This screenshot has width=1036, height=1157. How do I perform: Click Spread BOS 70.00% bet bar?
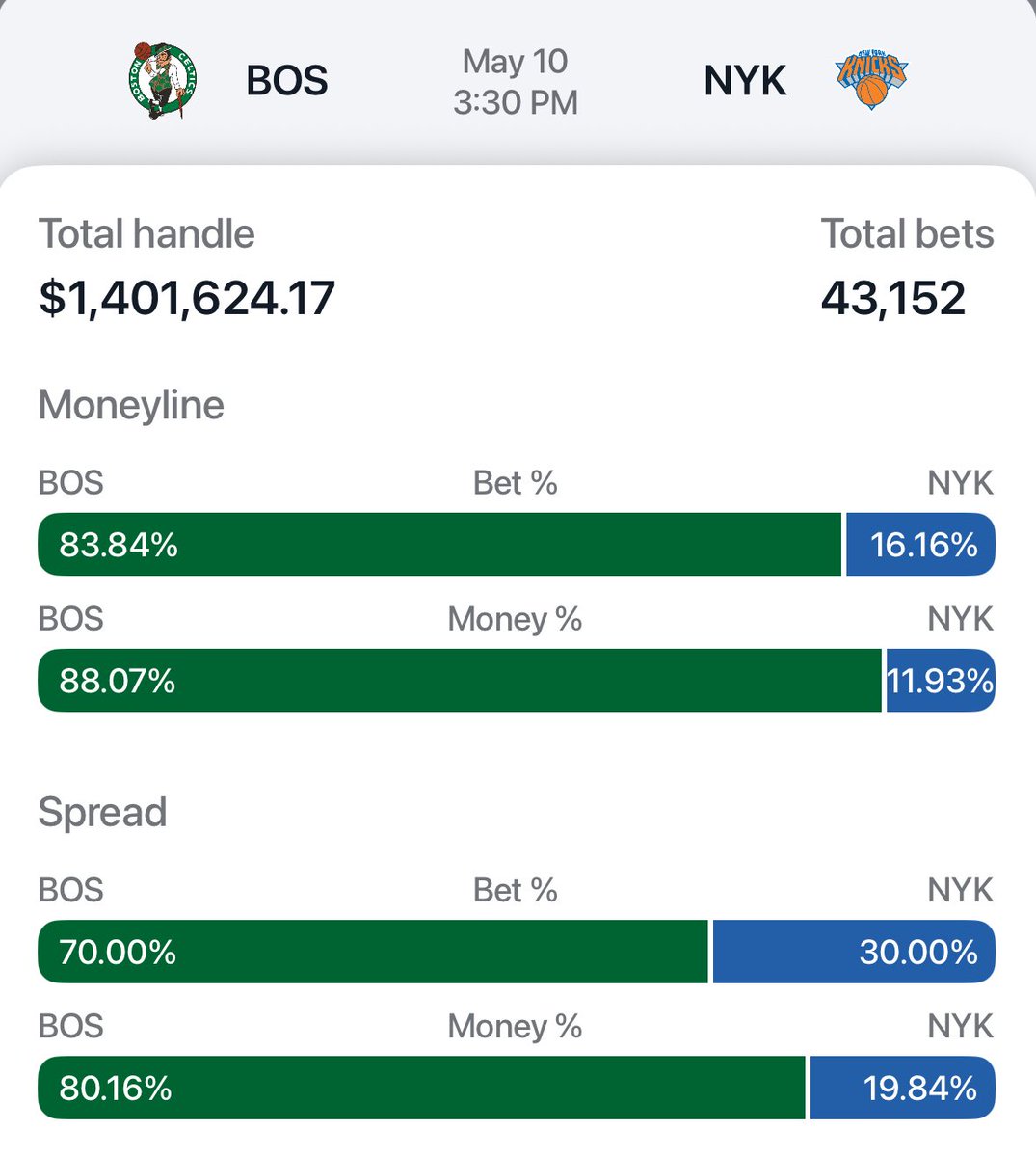(372, 952)
